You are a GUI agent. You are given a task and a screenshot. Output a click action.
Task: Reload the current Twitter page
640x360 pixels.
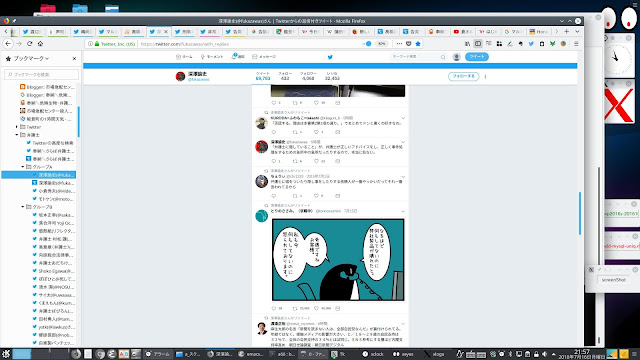pyautogui.click(x=29, y=44)
